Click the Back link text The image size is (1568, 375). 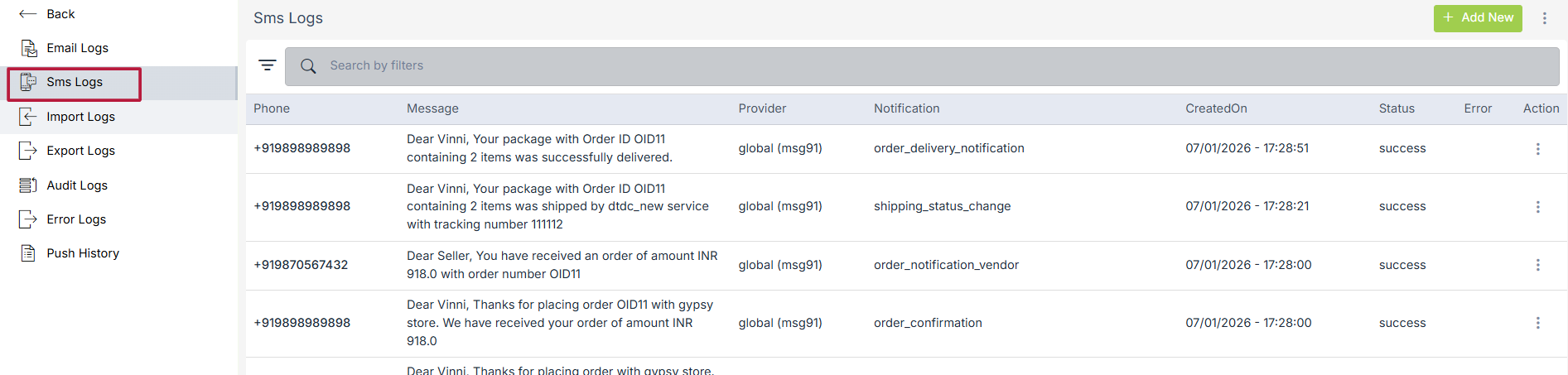[60, 14]
